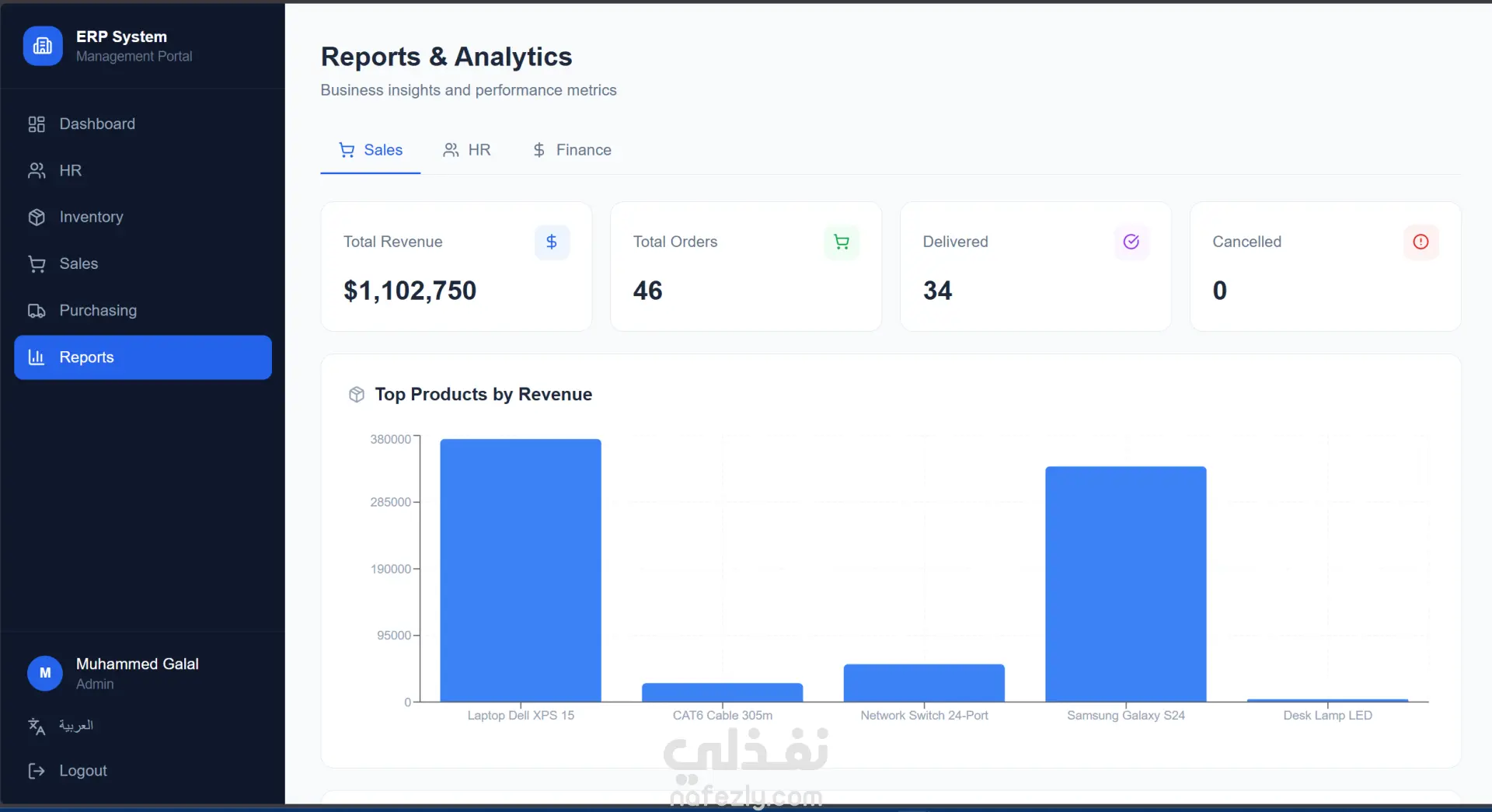The height and width of the screenshot is (812, 1492).
Task: Click the box icon beside Top Products title
Action: (357, 395)
